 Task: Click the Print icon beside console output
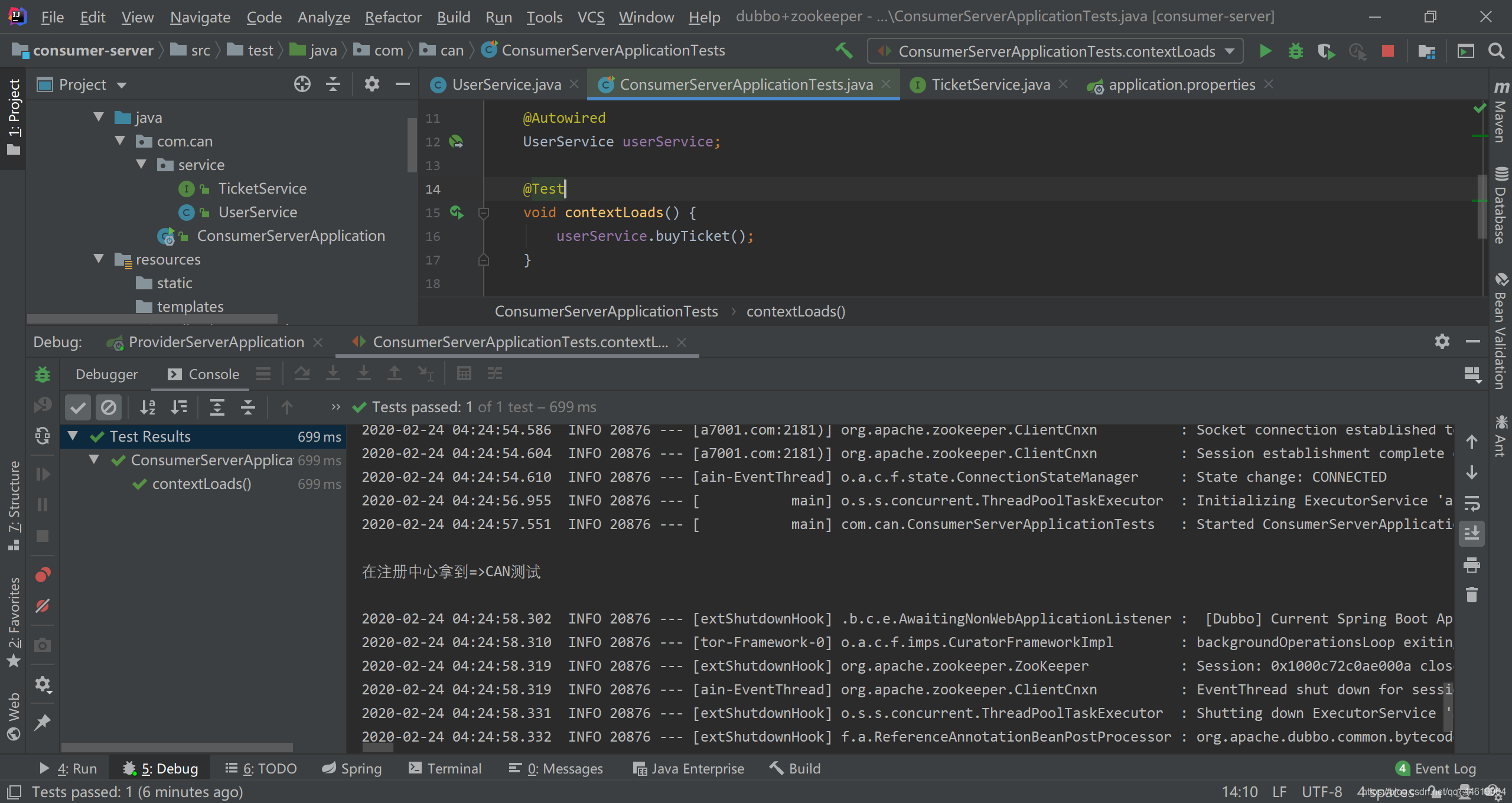1471,565
